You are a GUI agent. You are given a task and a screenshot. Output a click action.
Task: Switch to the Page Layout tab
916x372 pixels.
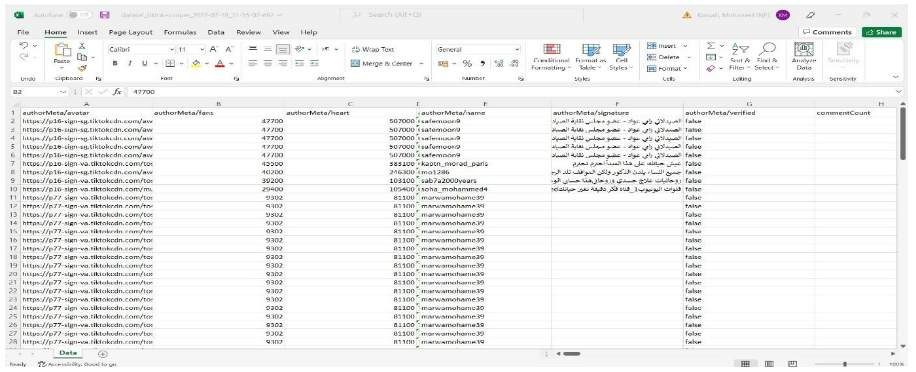click(x=131, y=32)
